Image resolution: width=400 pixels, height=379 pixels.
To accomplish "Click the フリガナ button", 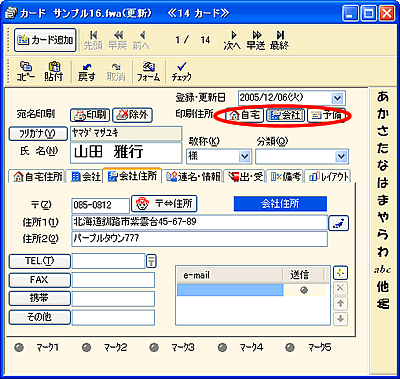I will 37,134.
